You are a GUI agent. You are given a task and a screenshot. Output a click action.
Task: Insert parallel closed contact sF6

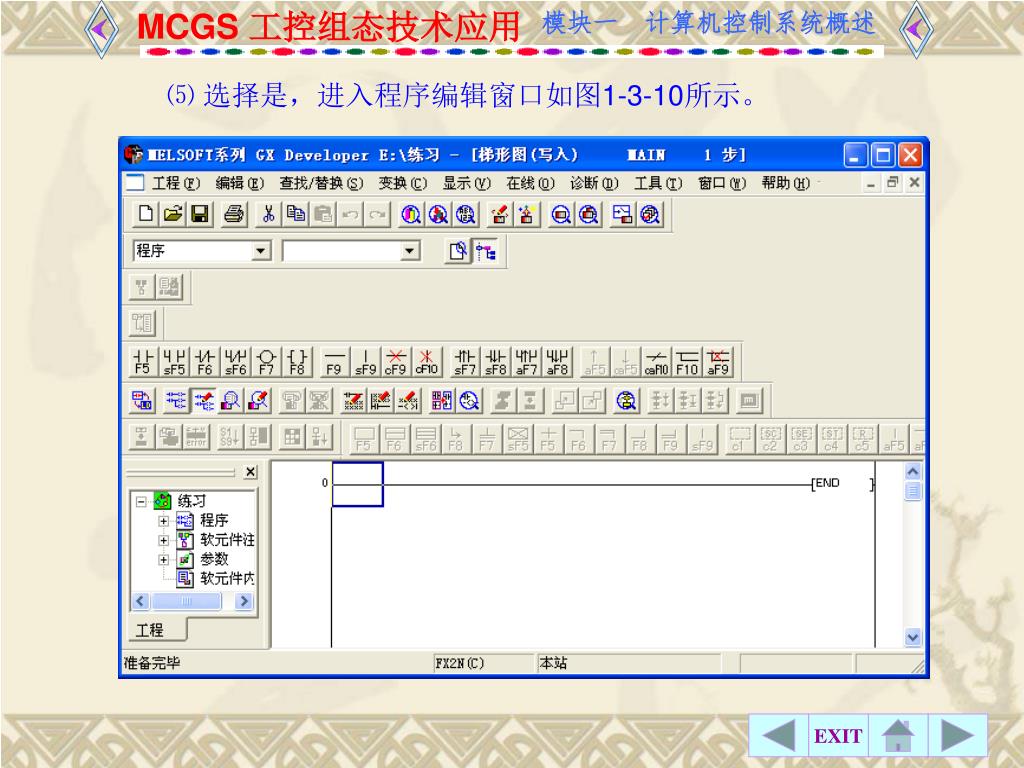pyautogui.click(x=236, y=362)
